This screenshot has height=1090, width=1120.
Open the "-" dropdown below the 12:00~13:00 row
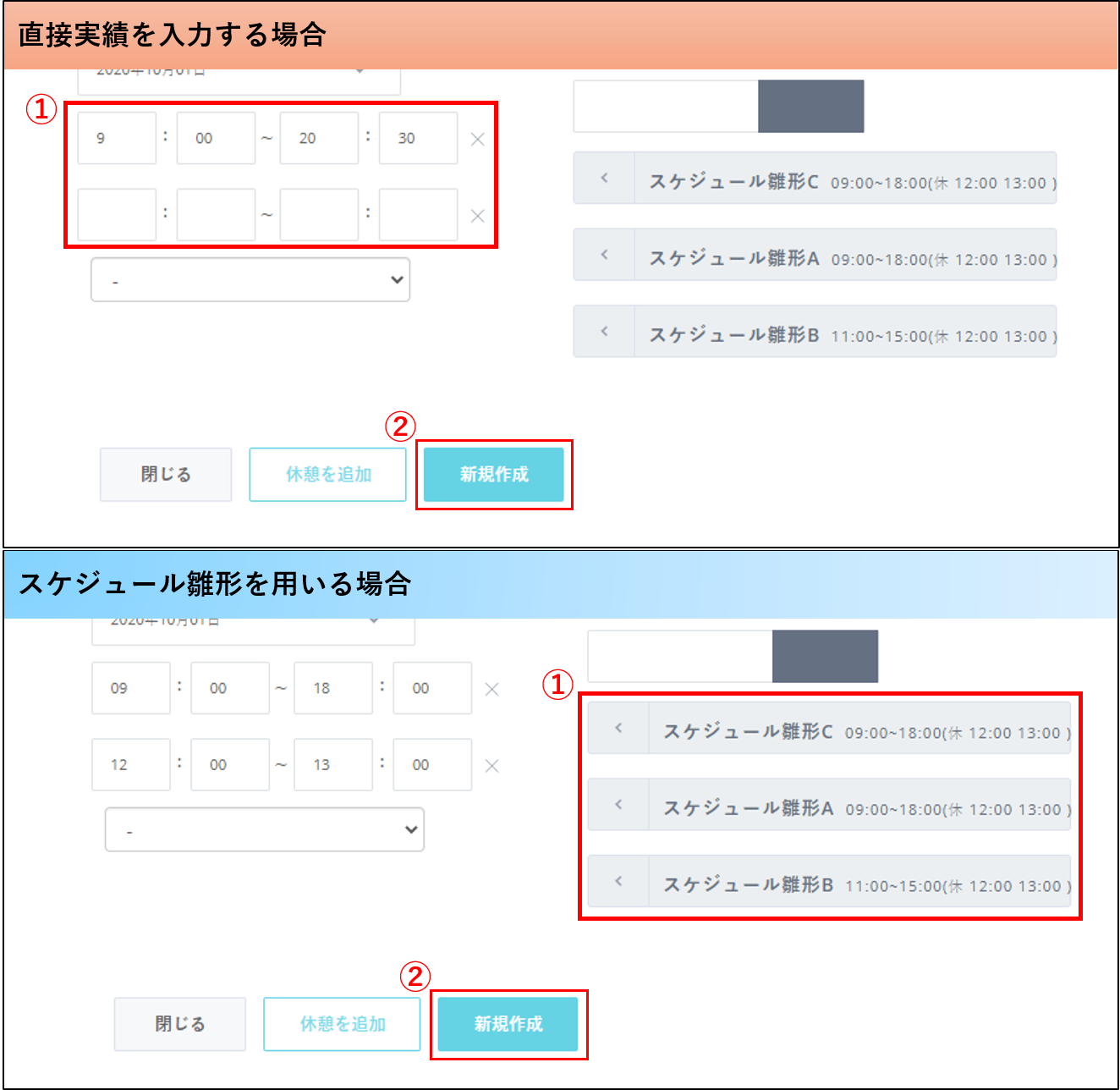(265, 830)
